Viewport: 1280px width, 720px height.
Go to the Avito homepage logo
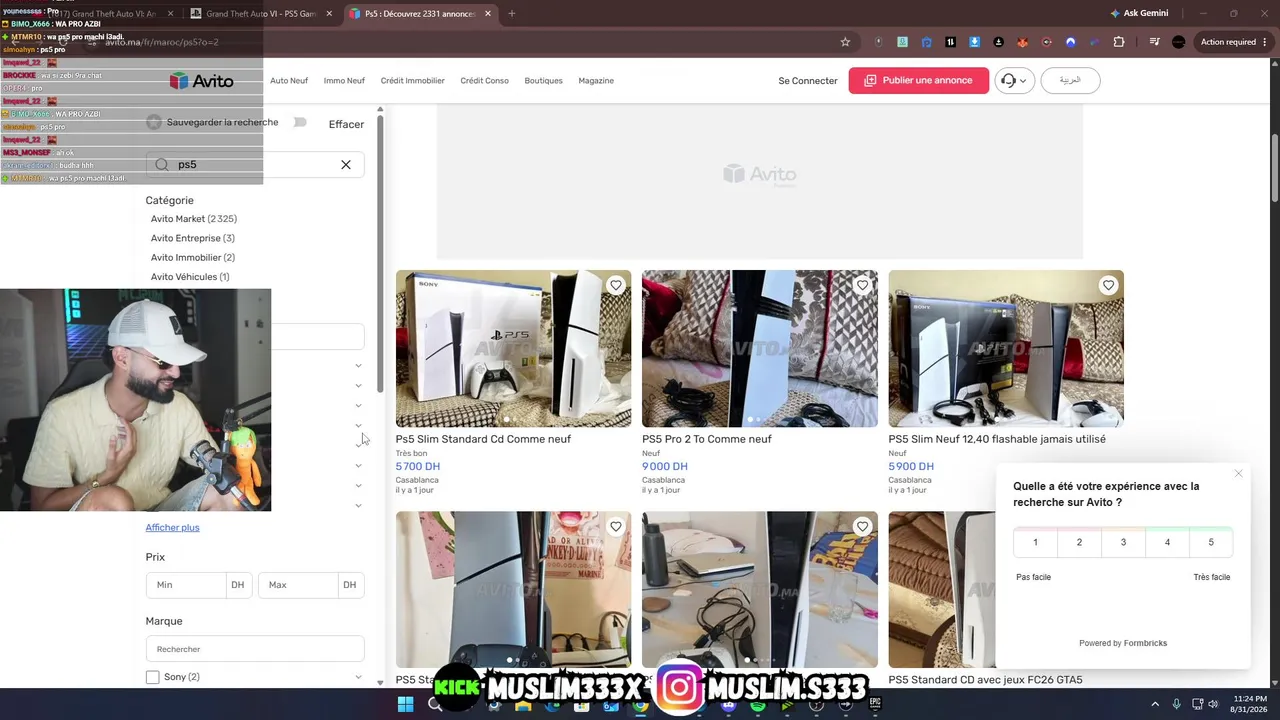(x=201, y=81)
